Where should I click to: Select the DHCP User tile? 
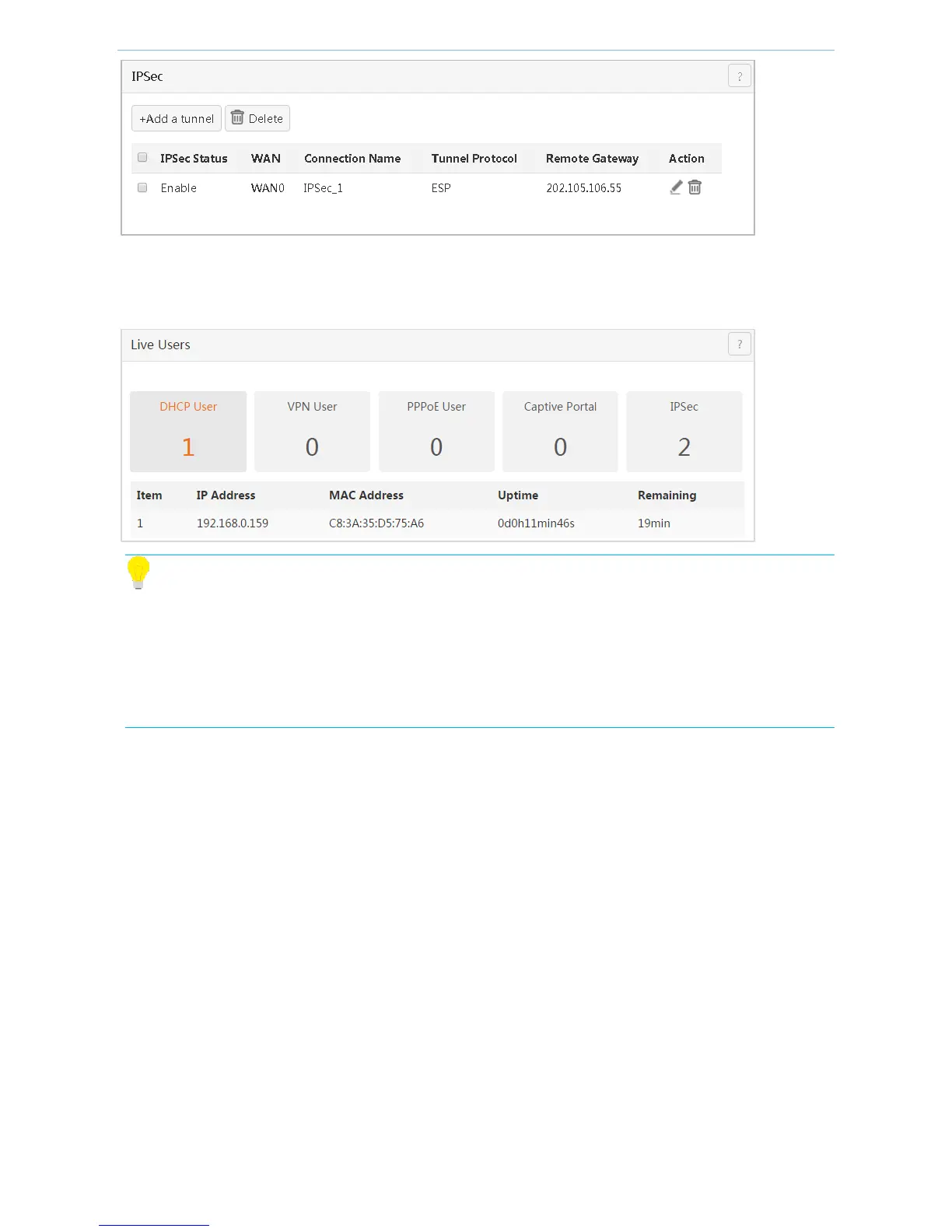click(188, 431)
